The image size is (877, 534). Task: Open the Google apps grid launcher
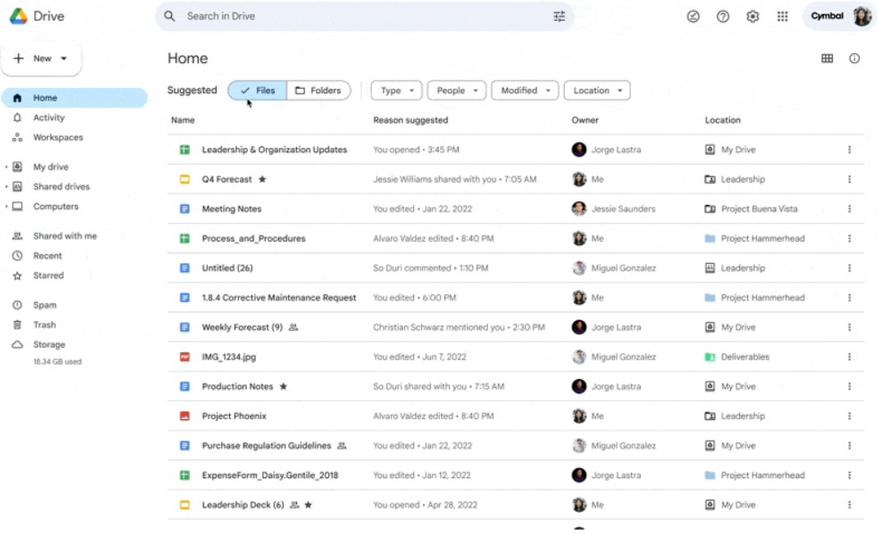point(783,16)
